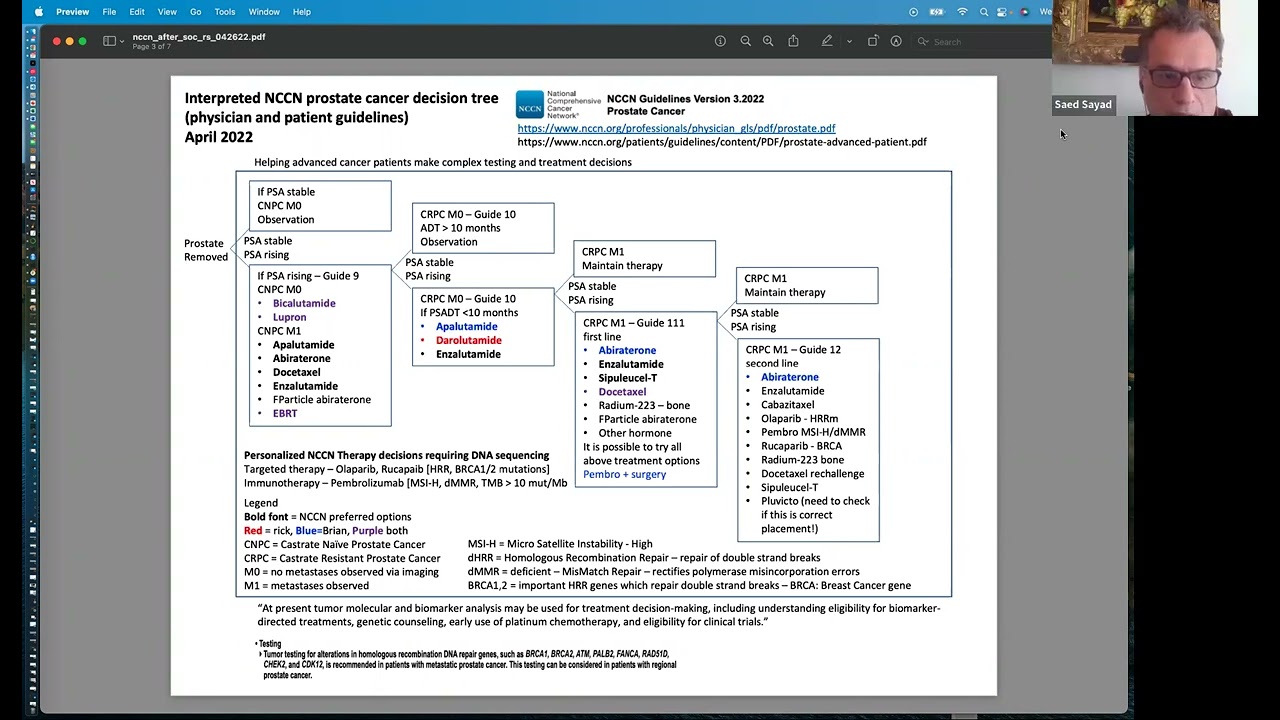Click 'Other hormone' list entry
This screenshot has height=720, width=1280.
coord(635,433)
